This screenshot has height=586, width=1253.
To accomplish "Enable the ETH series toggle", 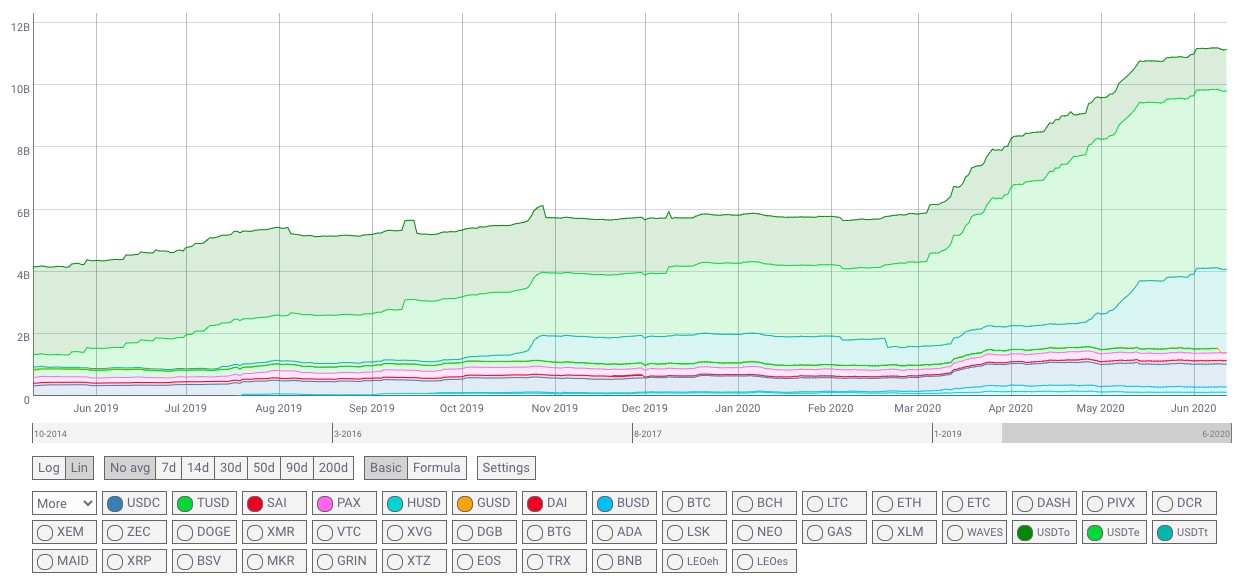I will (x=885, y=503).
